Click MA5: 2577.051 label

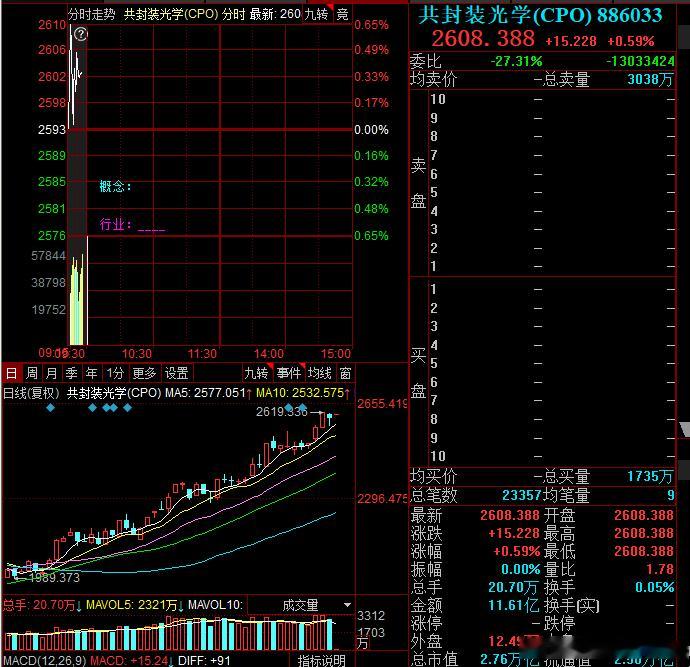(x=205, y=392)
